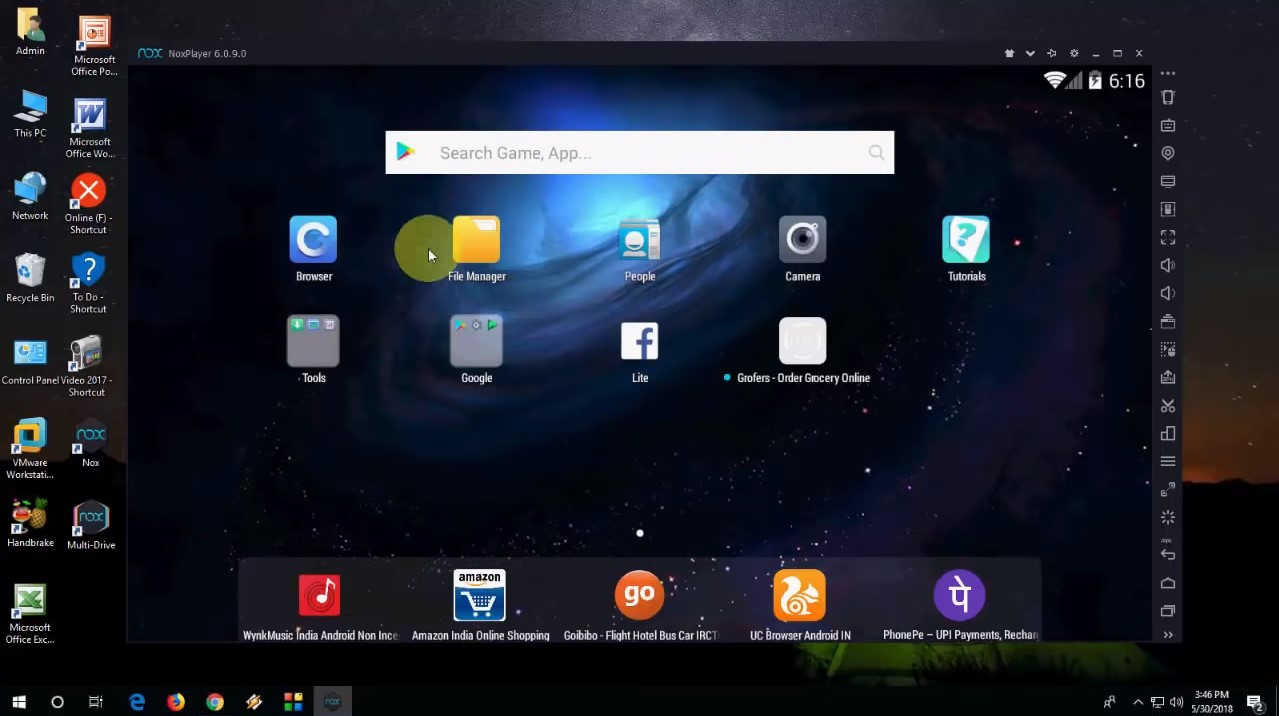This screenshot has height=716, width=1279.
Task: Select the Multi-Drive desktop shortcut
Action: coord(91,524)
